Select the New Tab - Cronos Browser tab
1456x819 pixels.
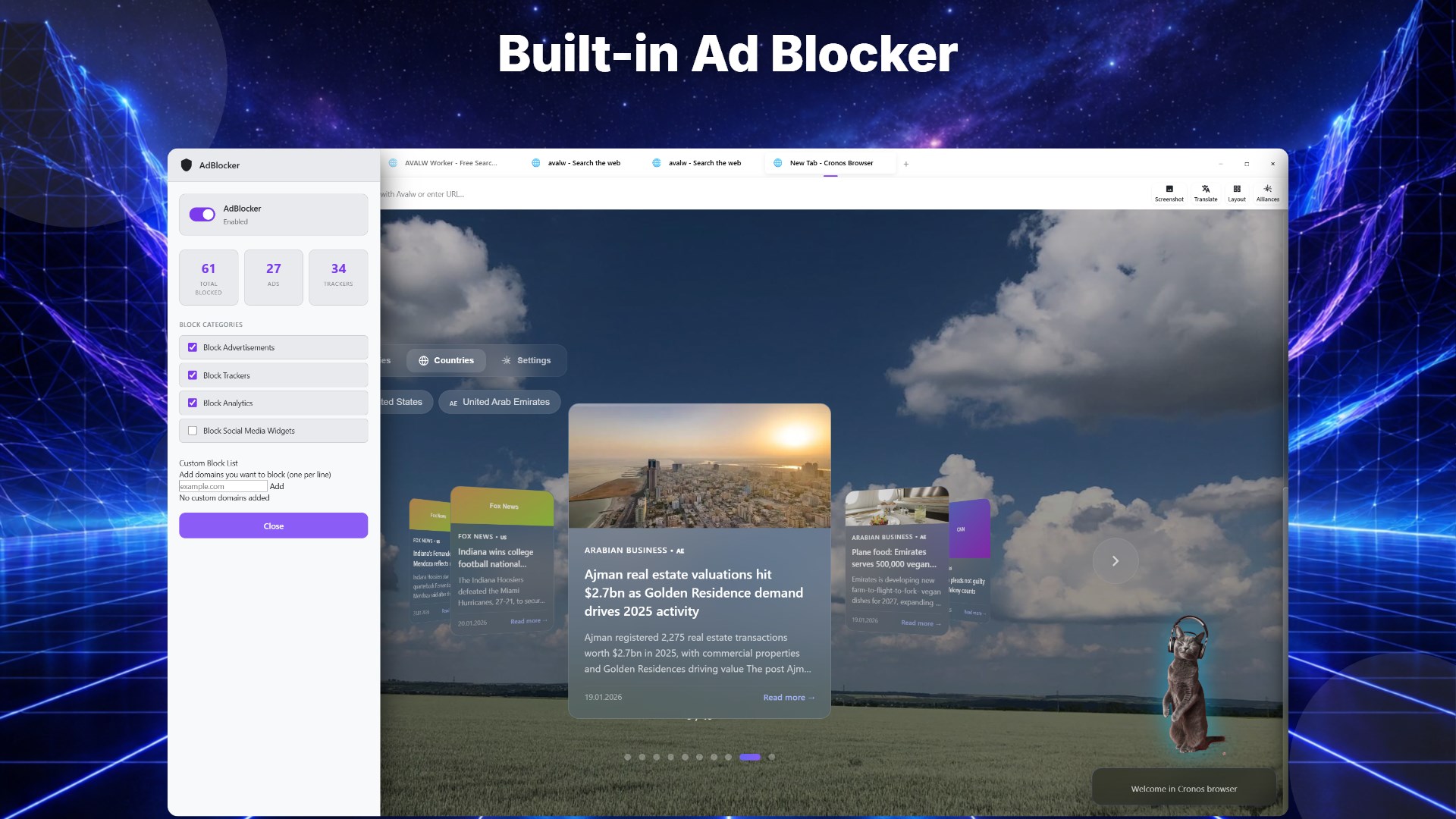pyautogui.click(x=830, y=163)
